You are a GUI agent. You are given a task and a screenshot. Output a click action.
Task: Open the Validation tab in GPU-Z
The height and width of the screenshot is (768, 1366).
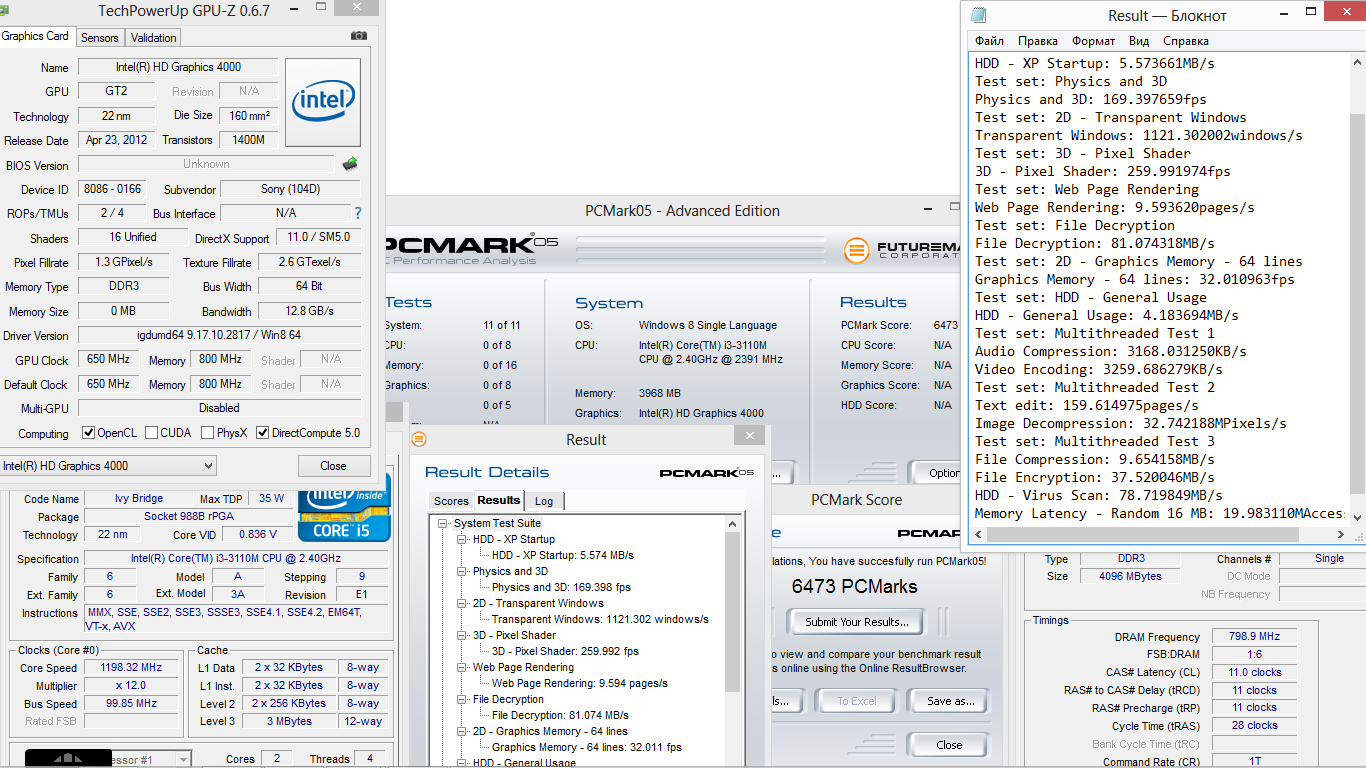point(154,38)
